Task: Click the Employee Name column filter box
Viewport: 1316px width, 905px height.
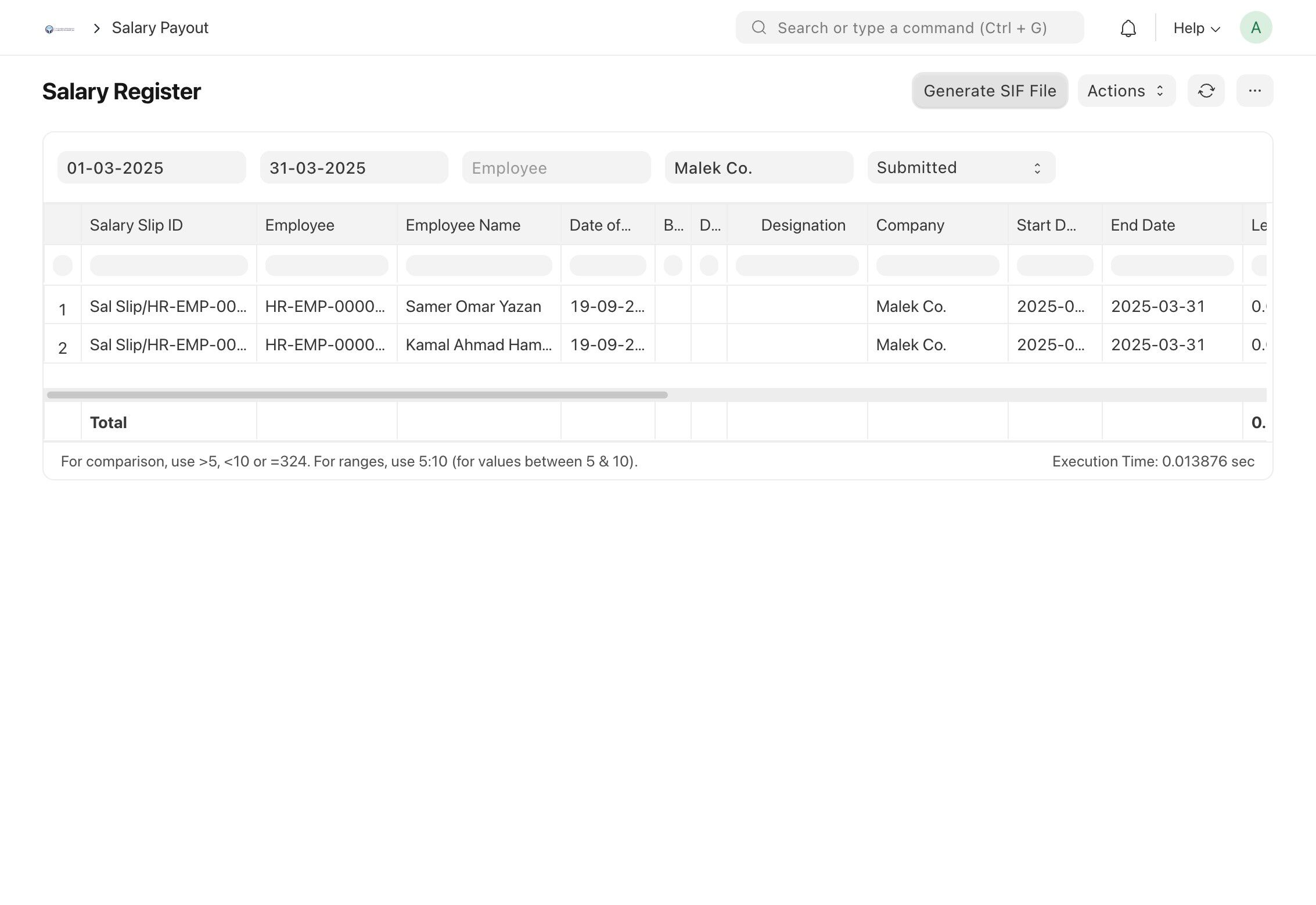Action: point(479,265)
